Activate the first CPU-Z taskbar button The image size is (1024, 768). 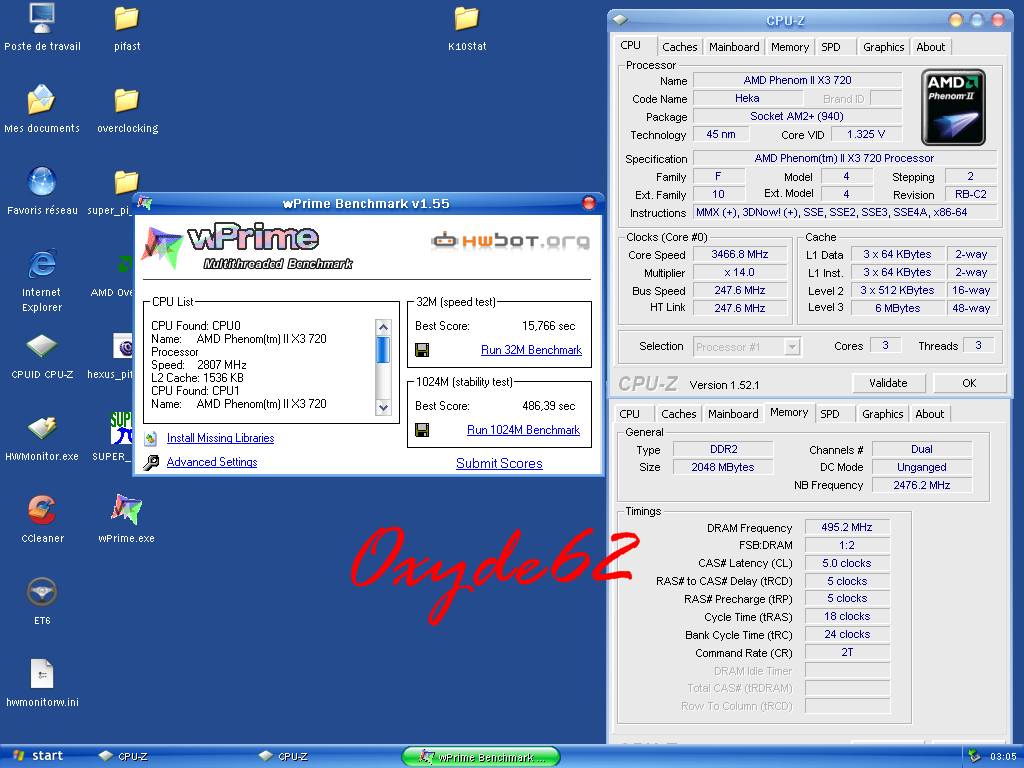(124, 756)
